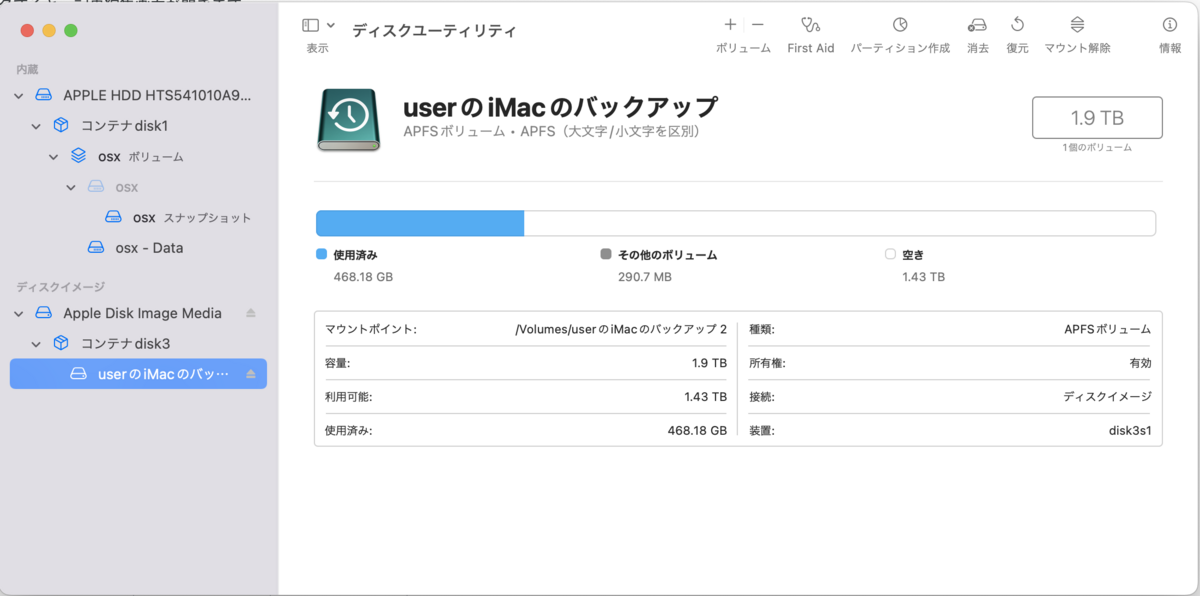Image resolution: width=1200 pixels, height=596 pixels.
Task: Click the 1.9 TB capacity box
Action: (x=1097, y=117)
